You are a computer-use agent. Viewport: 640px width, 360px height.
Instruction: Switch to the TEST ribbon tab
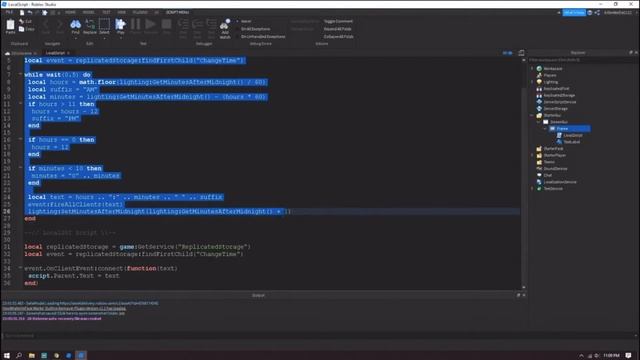click(106, 13)
